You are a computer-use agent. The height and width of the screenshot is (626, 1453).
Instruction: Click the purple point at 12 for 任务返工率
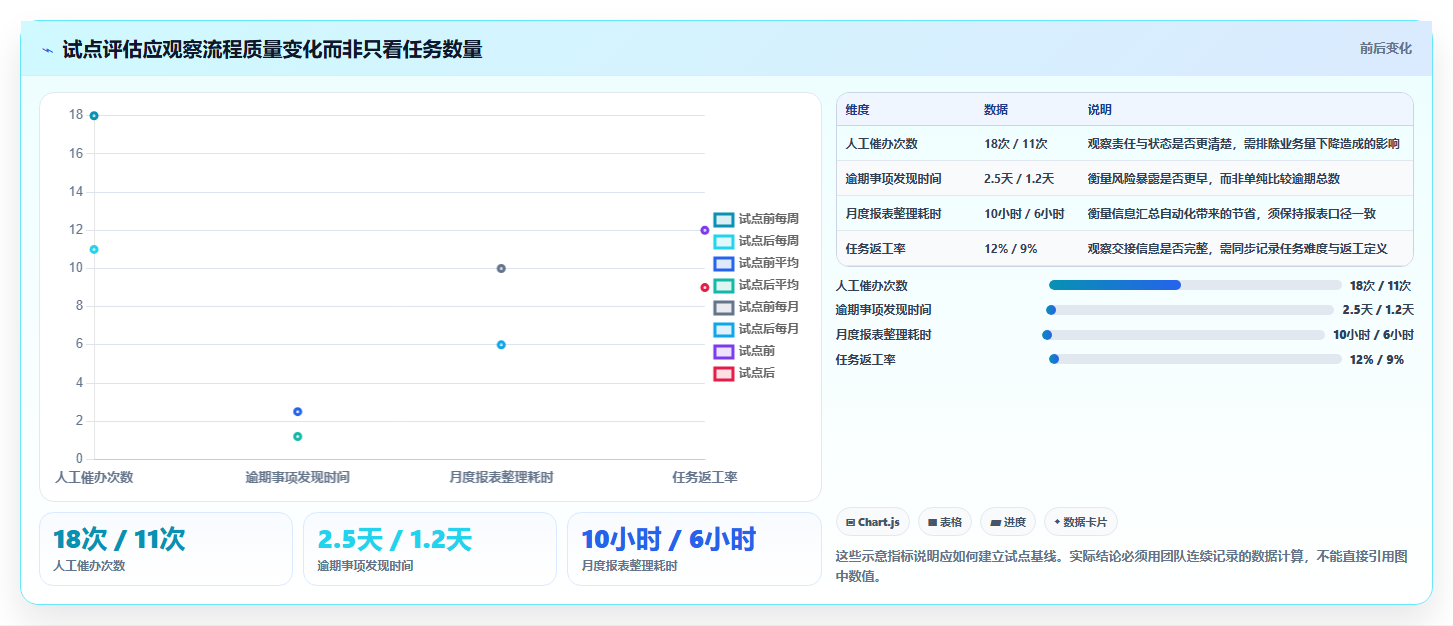click(x=705, y=230)
